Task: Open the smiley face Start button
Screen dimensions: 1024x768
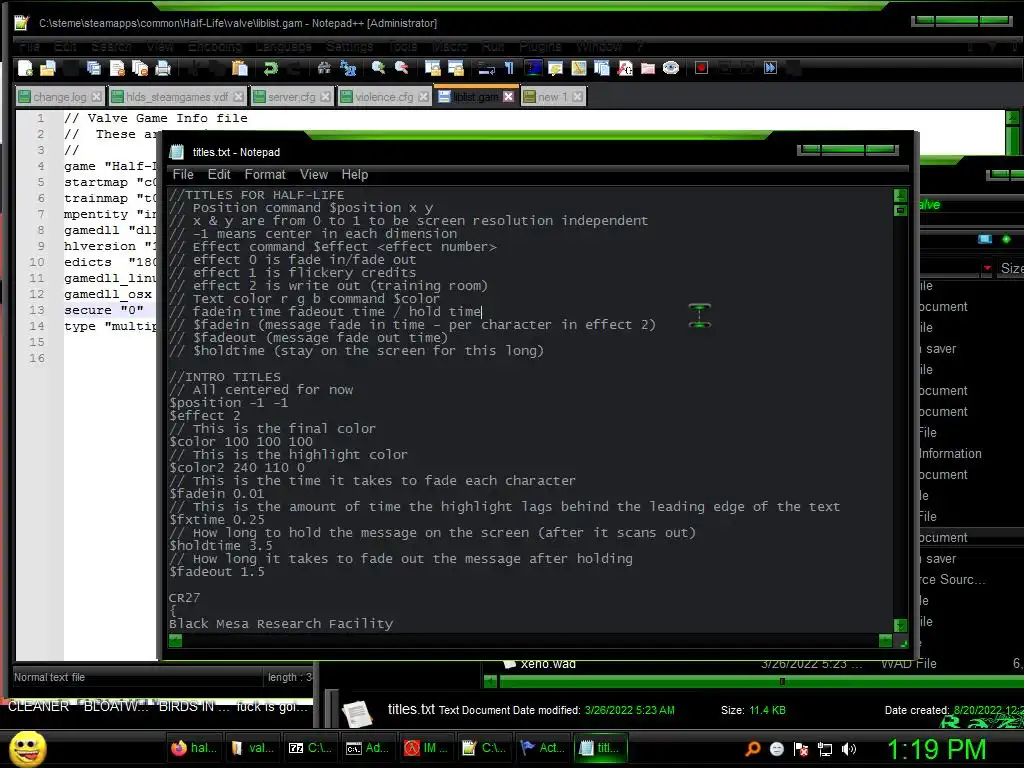Action: coord(27,749)
